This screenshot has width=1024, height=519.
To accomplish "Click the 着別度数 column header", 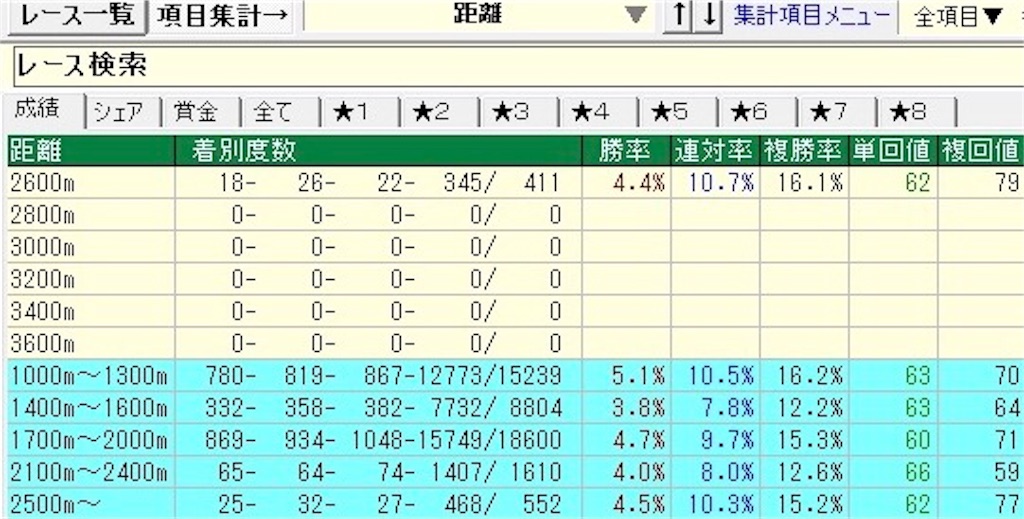I will click(x=379, y=151).
